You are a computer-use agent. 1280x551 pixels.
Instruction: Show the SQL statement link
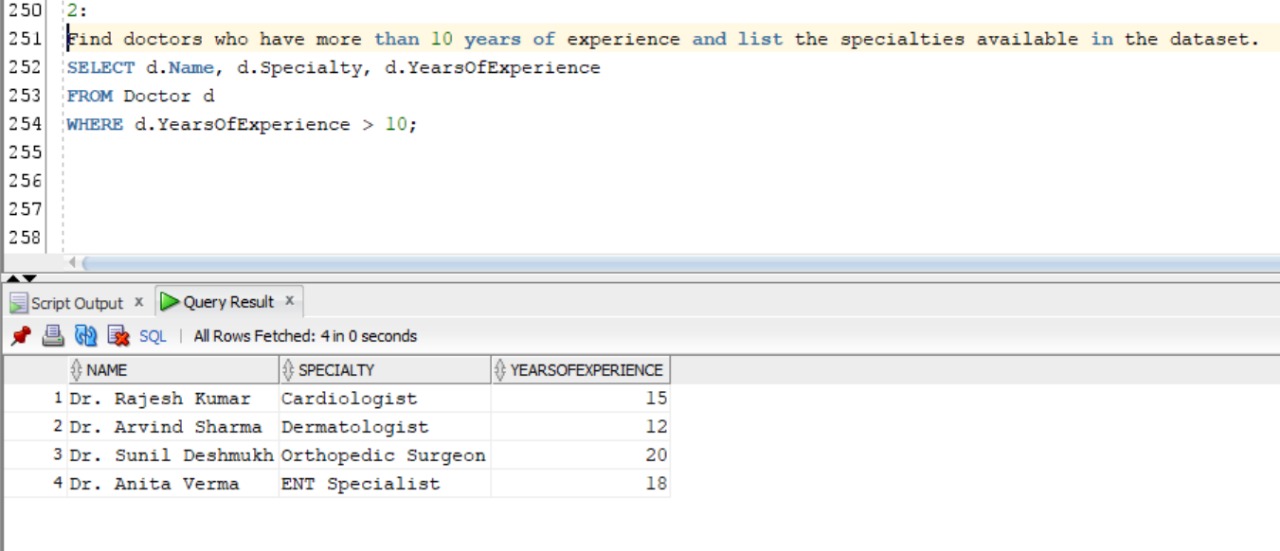[x=152, y=336]
